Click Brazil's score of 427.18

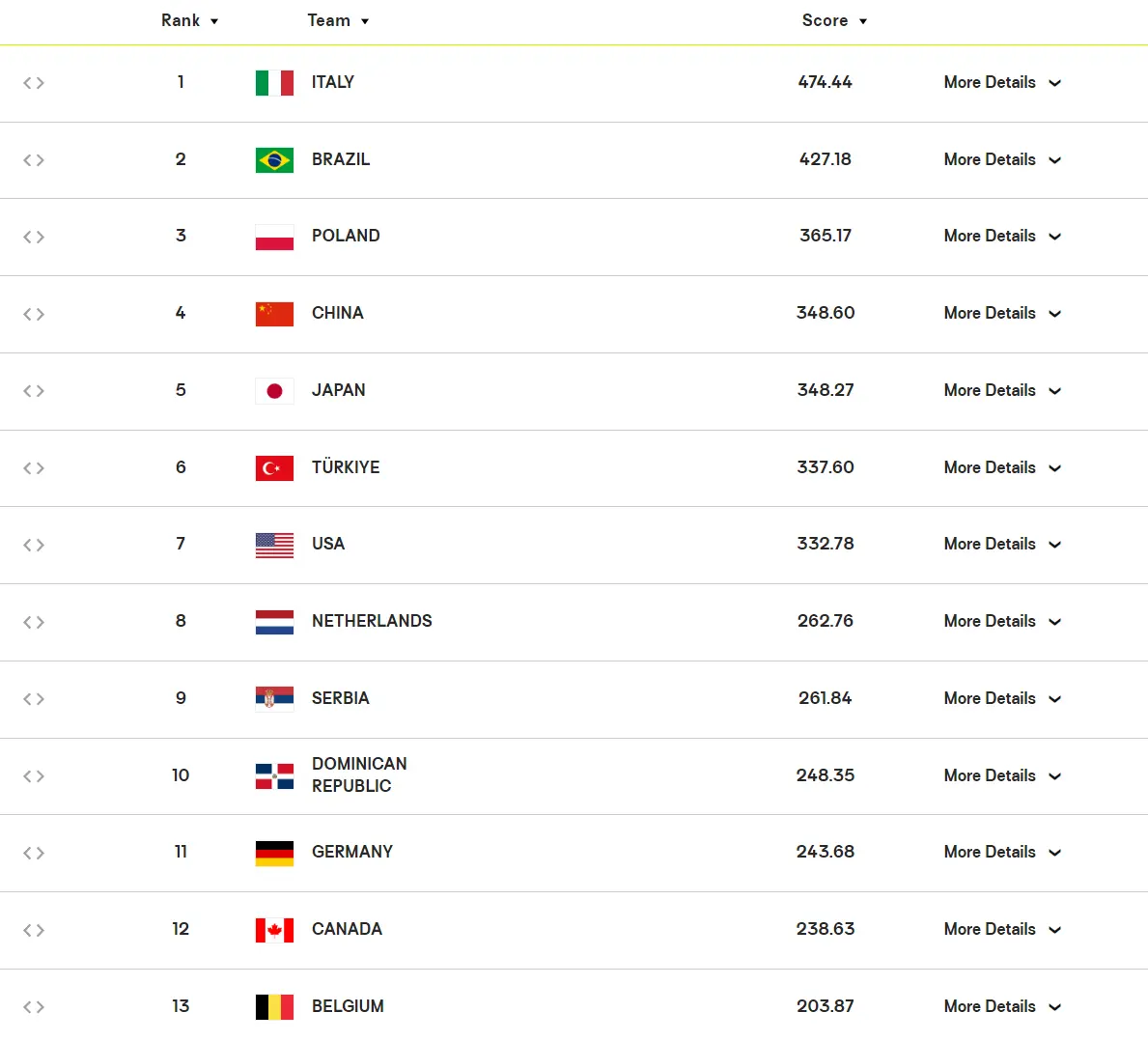(x=826, y=159)
